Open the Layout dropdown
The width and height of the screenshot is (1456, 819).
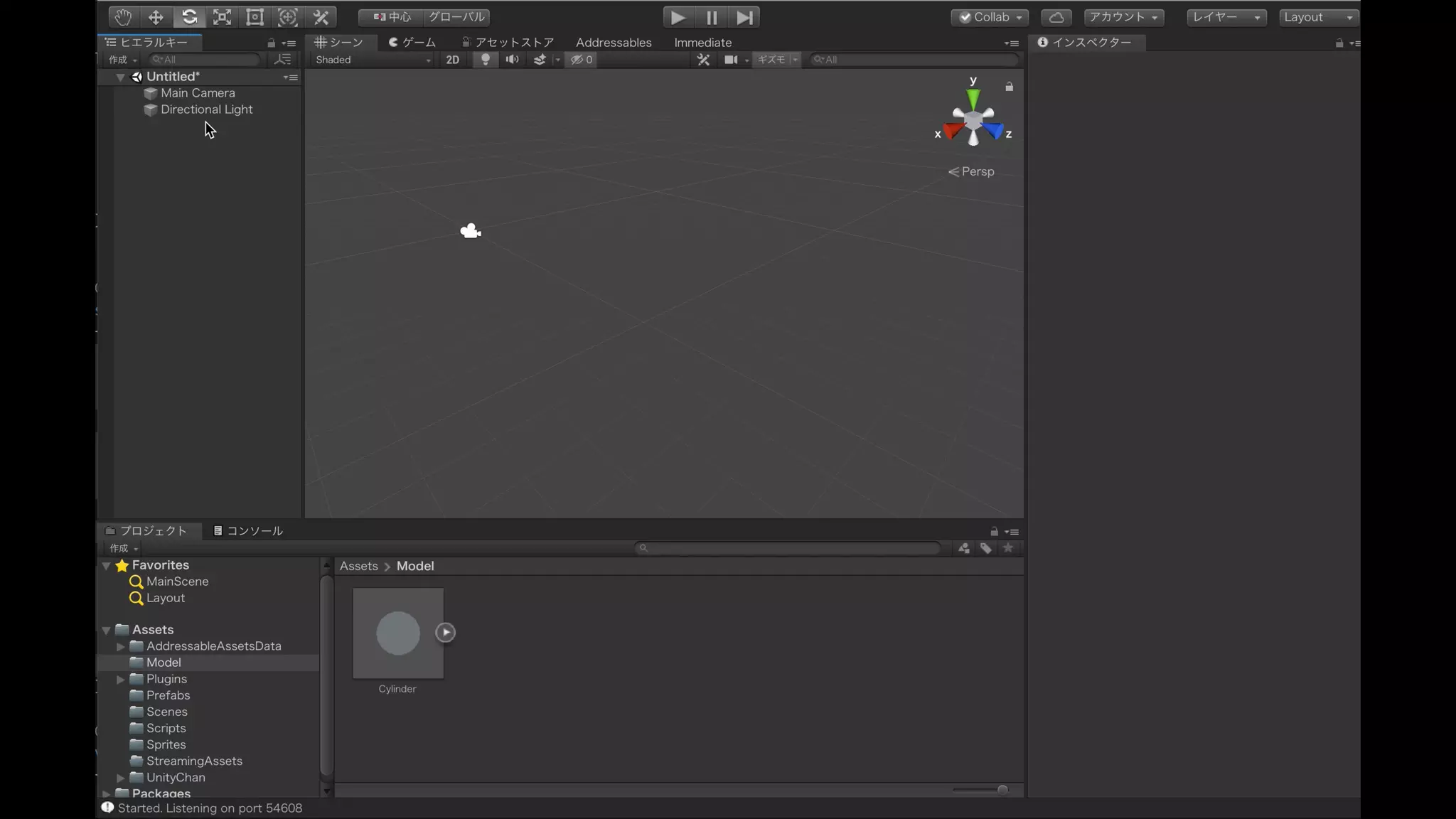click(x=1317, y=17)
